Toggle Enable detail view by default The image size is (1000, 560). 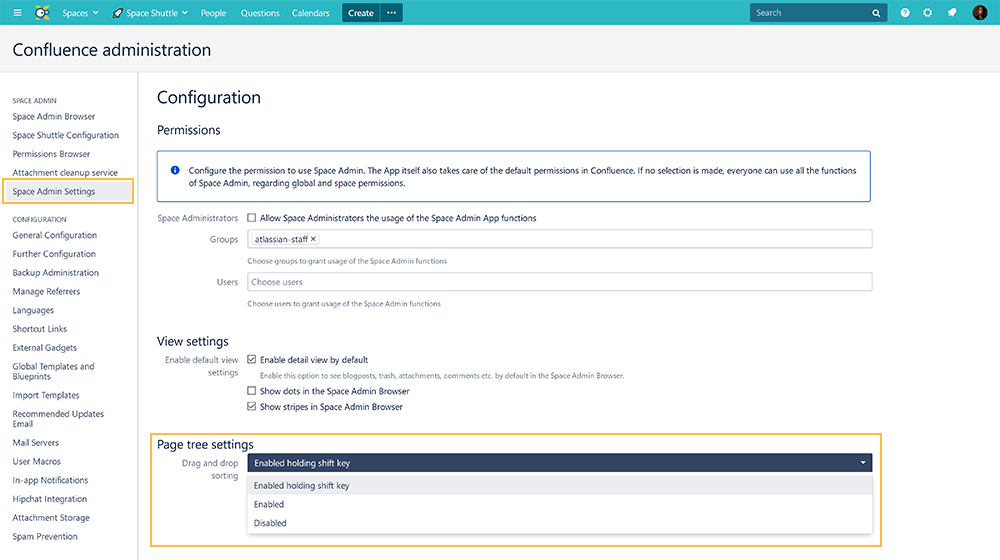[251, 360]
